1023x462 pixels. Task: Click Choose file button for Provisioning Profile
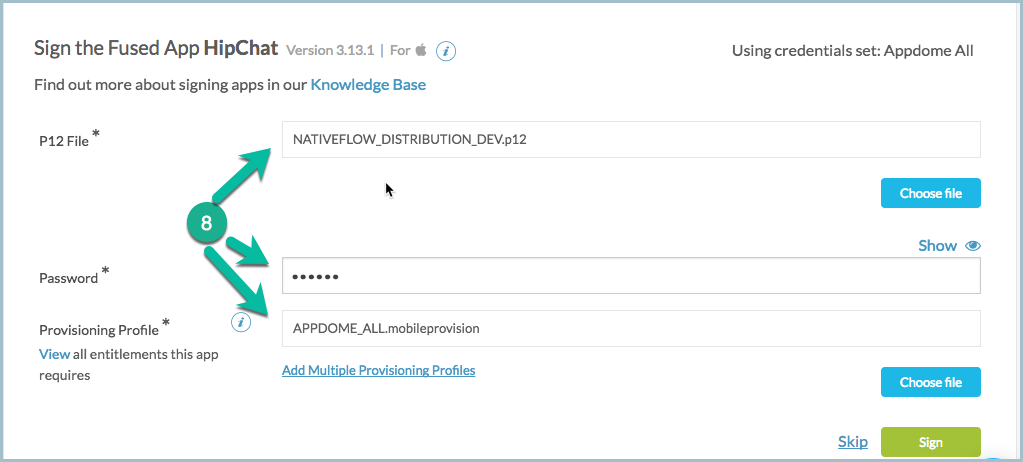pos(930,382)
